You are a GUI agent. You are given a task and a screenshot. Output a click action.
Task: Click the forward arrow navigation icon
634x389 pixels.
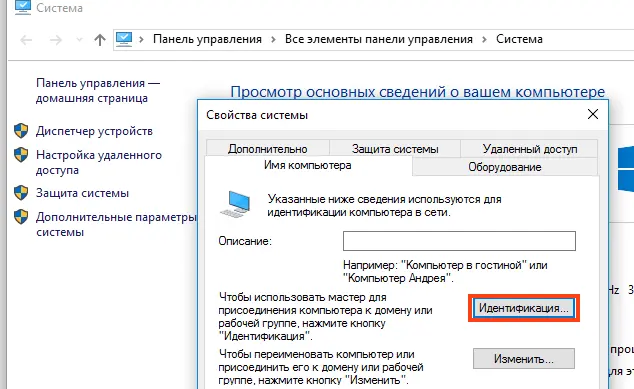56,40
